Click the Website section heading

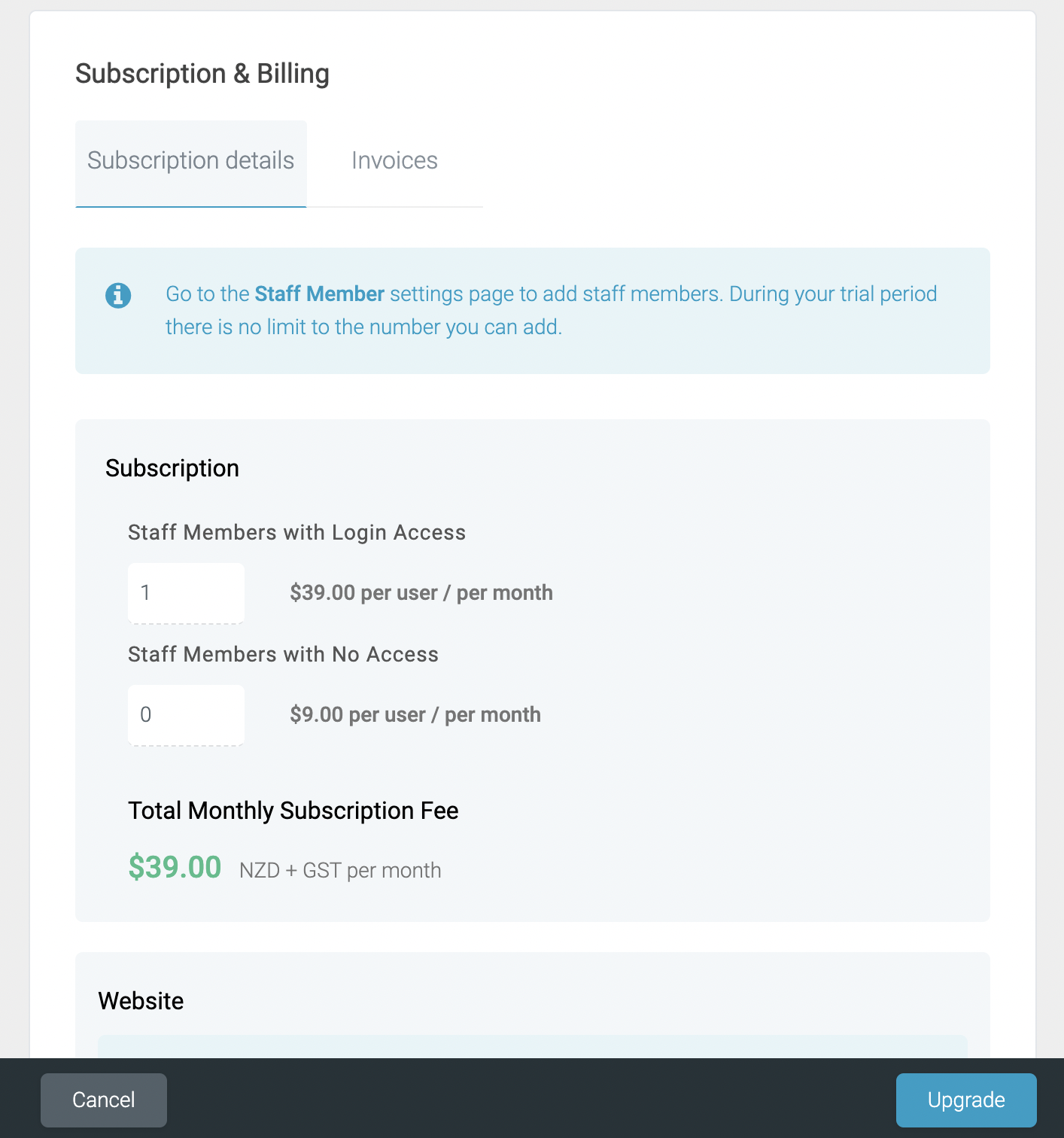(x=141, y=1001)
